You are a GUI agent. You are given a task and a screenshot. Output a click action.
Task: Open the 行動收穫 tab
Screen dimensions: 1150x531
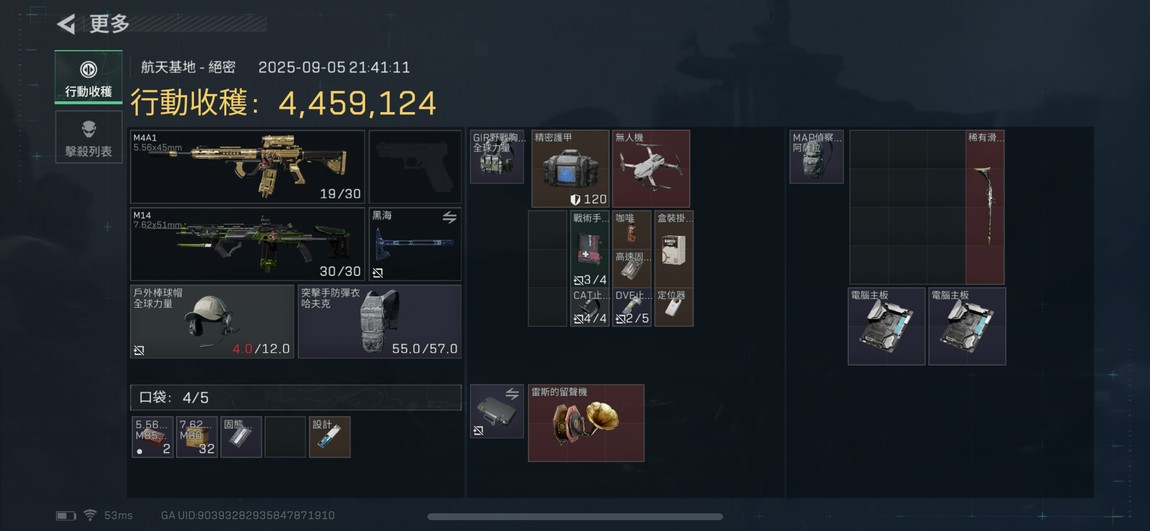click(x=88, y=77)
